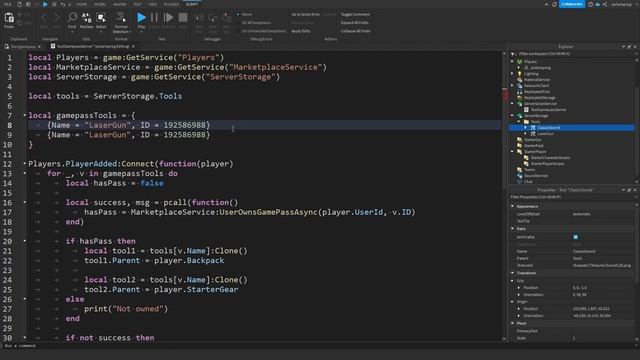Click Go to Script Error
The width and height of the screenshot is (640, 360).
coord(306,14)
